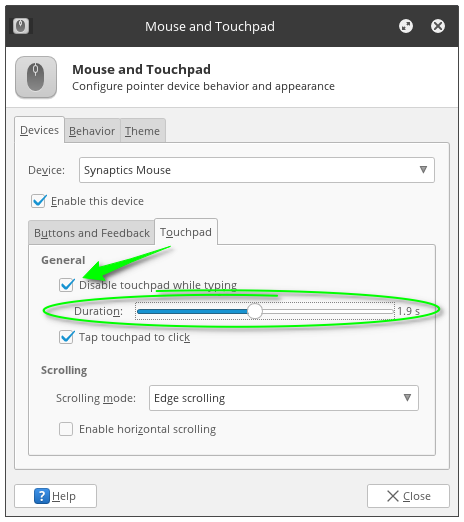Click the mouse icon in the title bar

click(x=21, y=26)
